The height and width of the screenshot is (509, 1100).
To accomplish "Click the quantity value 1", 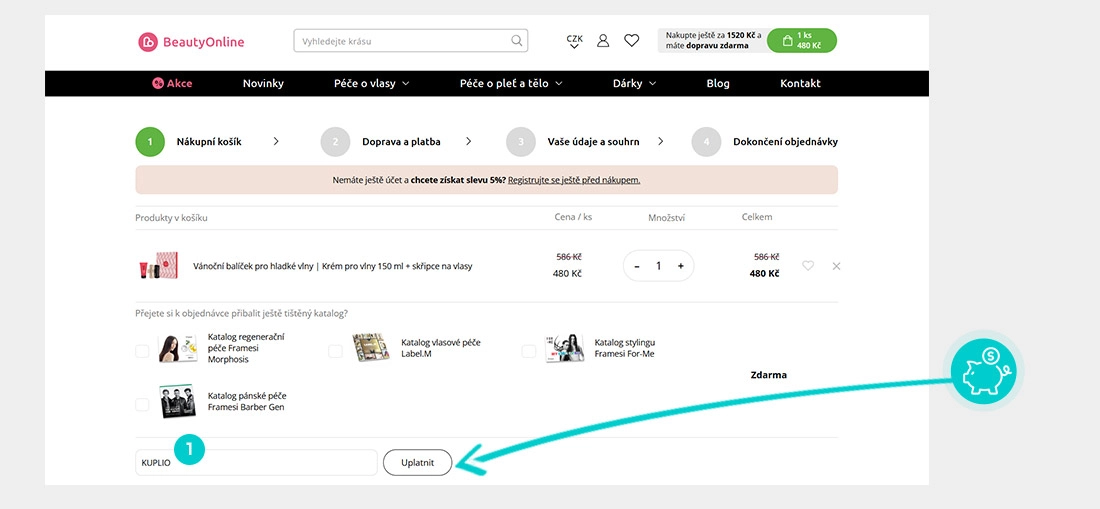I will [x=658, y=266].
